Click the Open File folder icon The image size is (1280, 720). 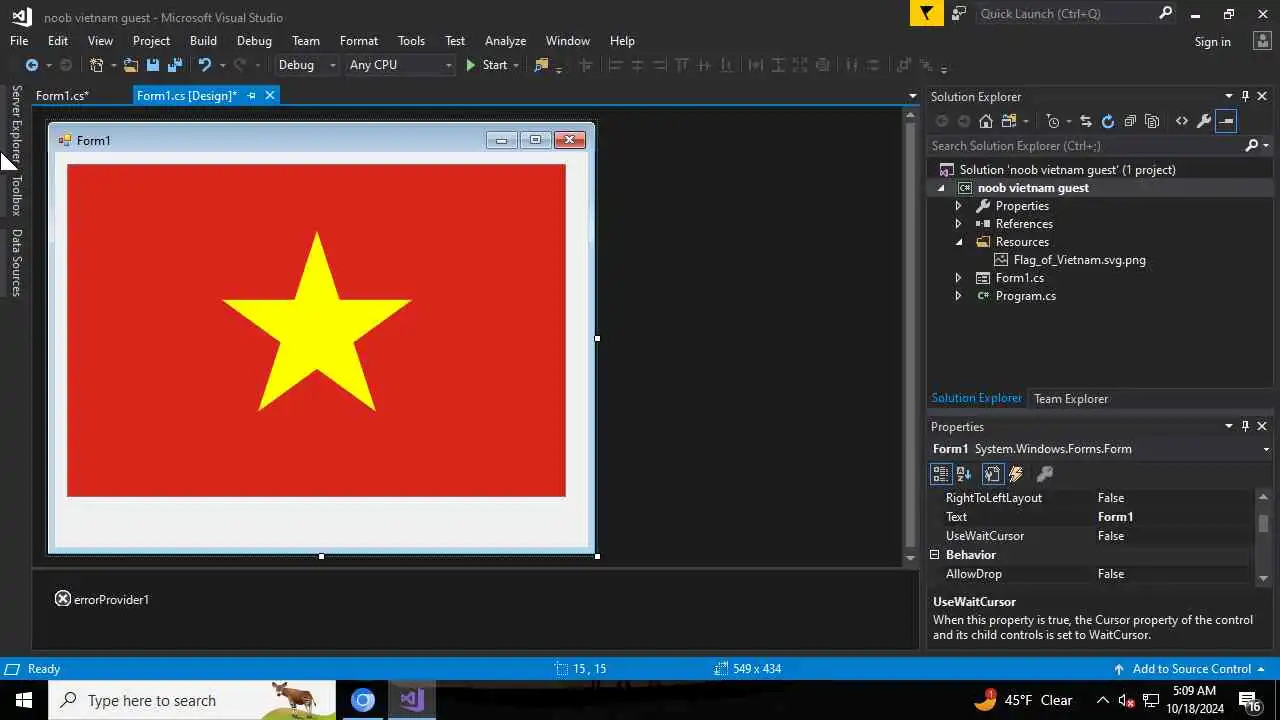point(131,65)
